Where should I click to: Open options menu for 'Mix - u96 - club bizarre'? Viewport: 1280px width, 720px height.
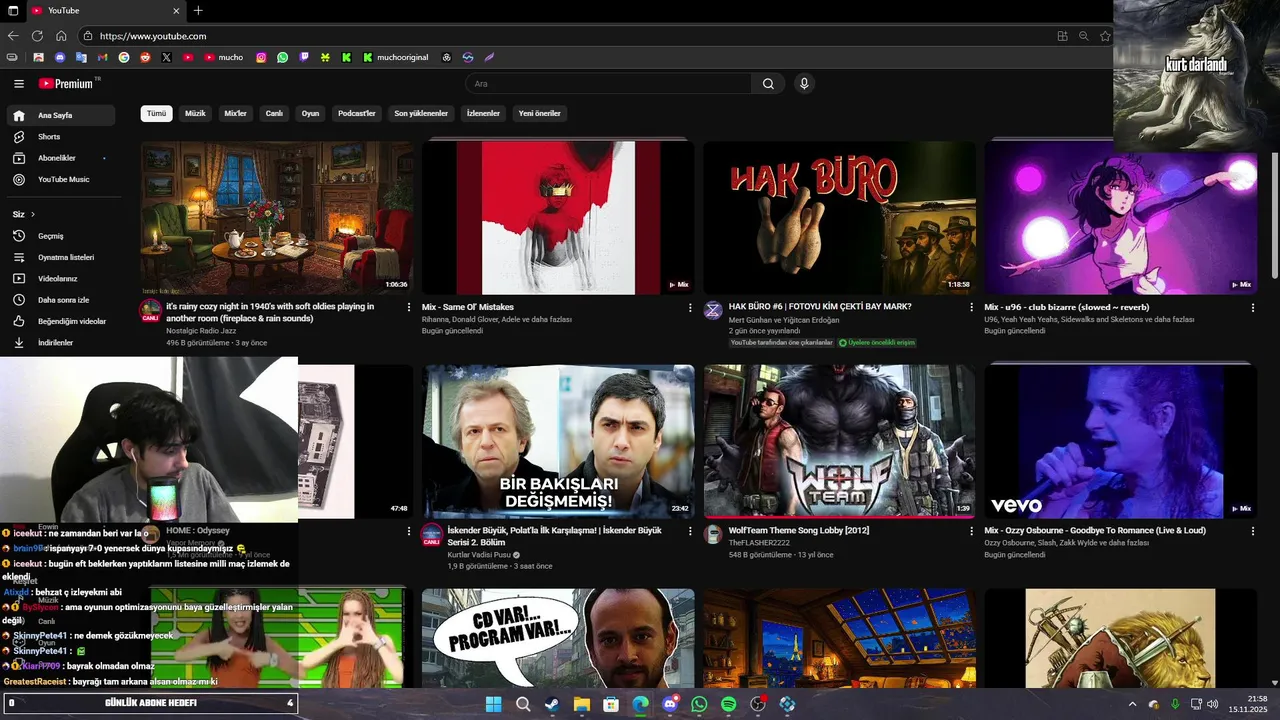[x=1253, y=308]
